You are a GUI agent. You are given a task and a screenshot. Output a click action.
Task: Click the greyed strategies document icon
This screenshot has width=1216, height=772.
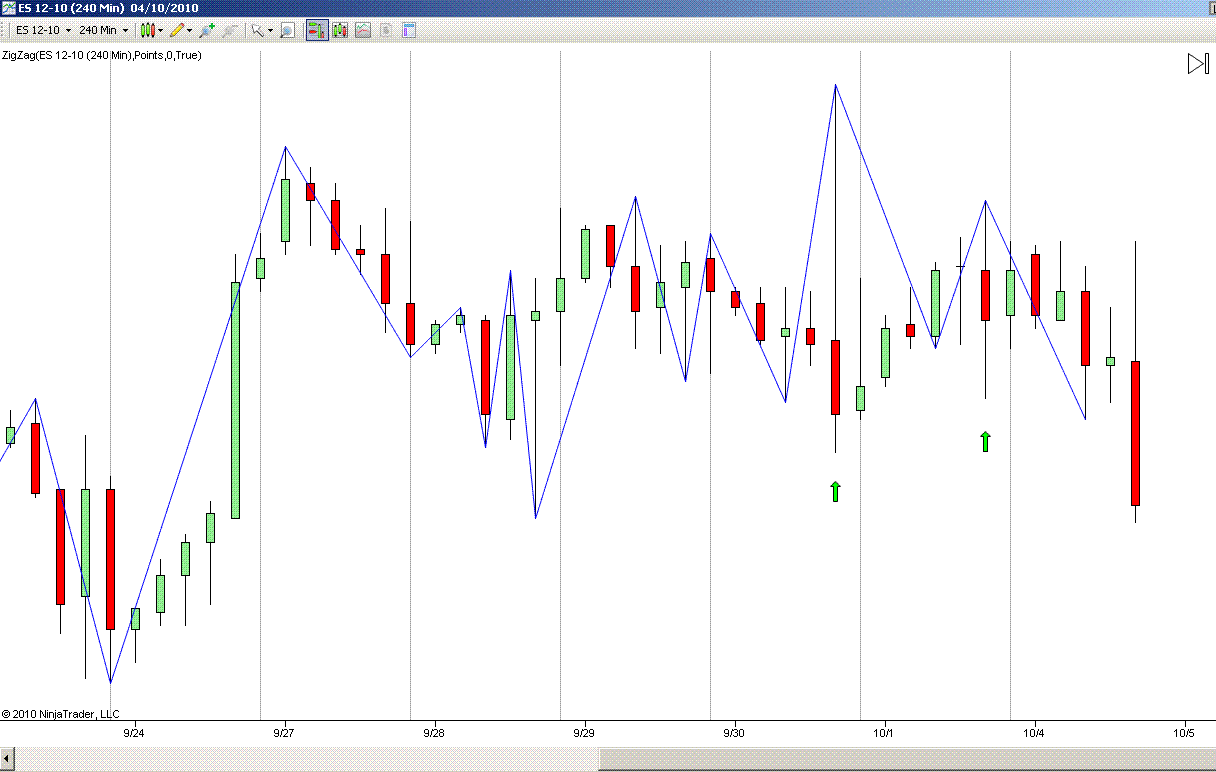(x=386, y=30)
